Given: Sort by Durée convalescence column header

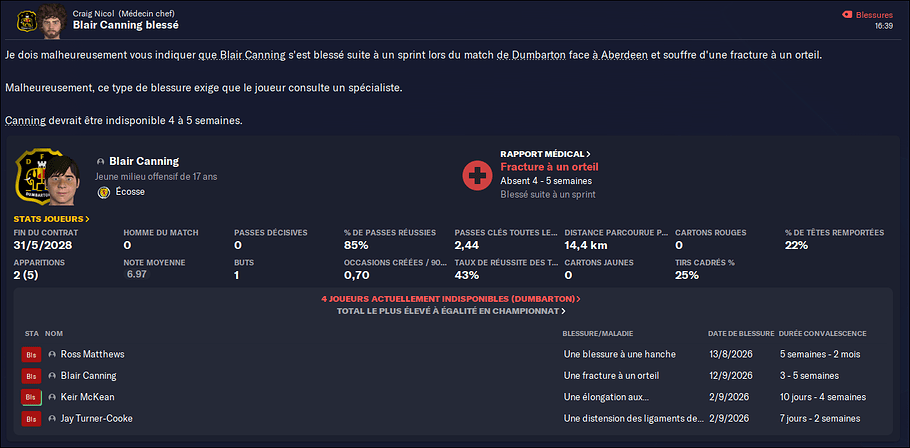Looking at the screenshot, I should pyautogui.click(x=822, y=334).
